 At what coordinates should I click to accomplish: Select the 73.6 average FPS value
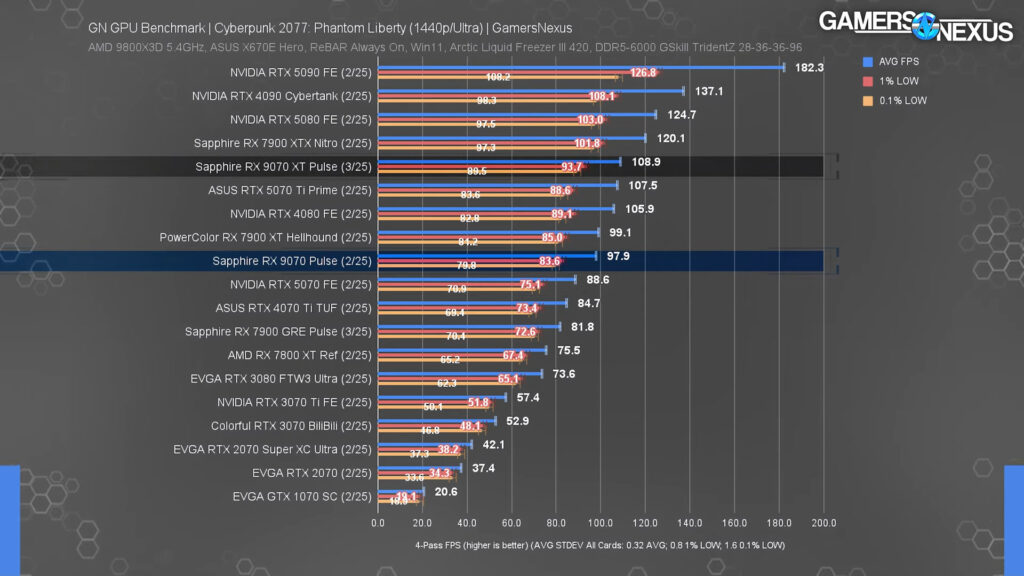pyautogui.click(x=564, y=373)
